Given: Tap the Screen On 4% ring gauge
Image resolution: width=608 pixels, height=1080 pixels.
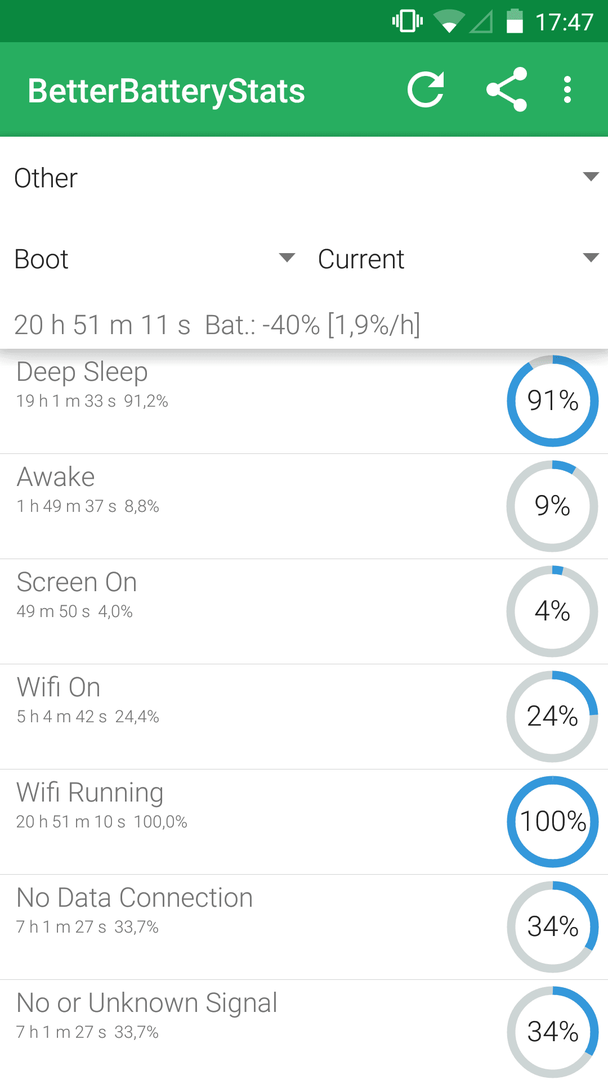Looking at the screenshot, I should (x=552, y=612).
